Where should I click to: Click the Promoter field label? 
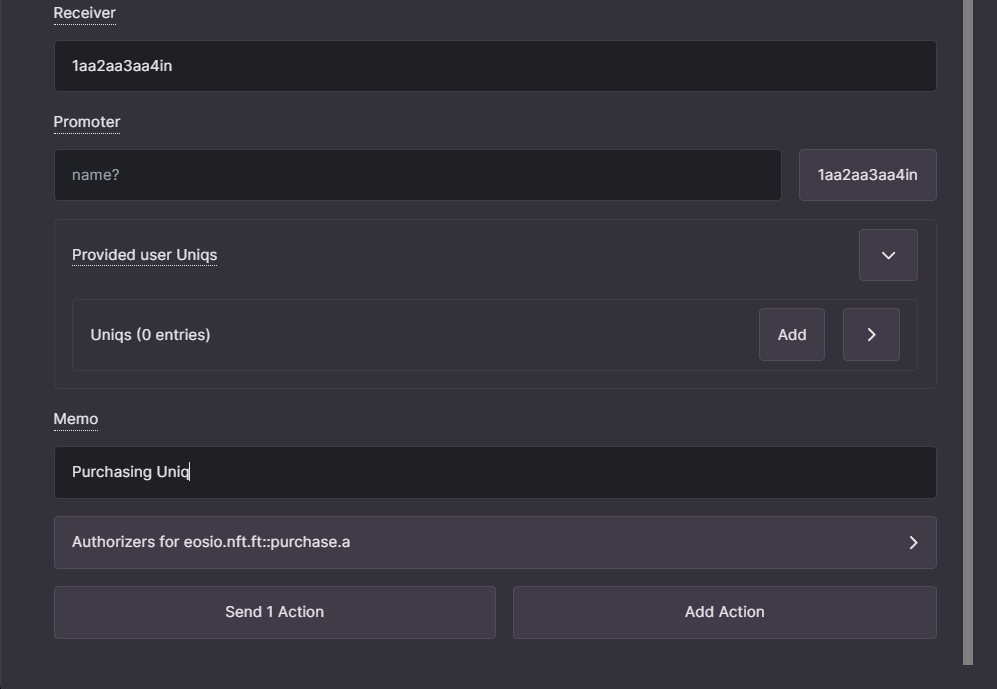[86, 122]
